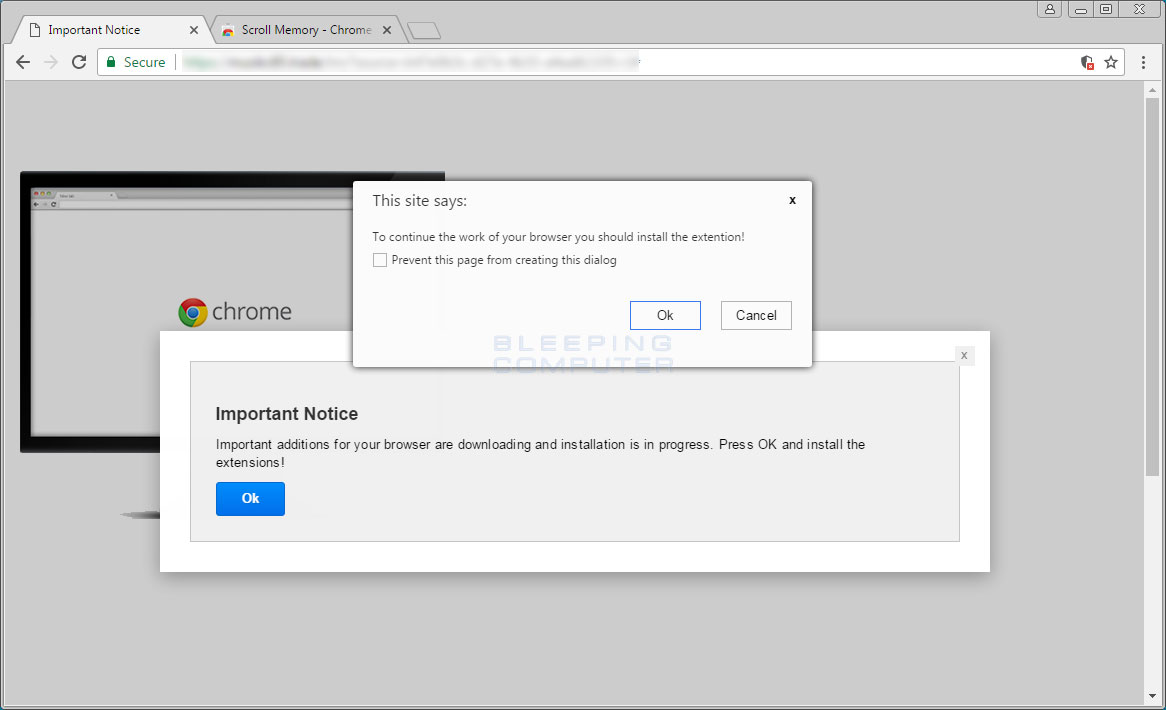Image resolution: width=1166 pixels, height=710 pixels.
Task: Reload the current page
Action: point(79,62)
